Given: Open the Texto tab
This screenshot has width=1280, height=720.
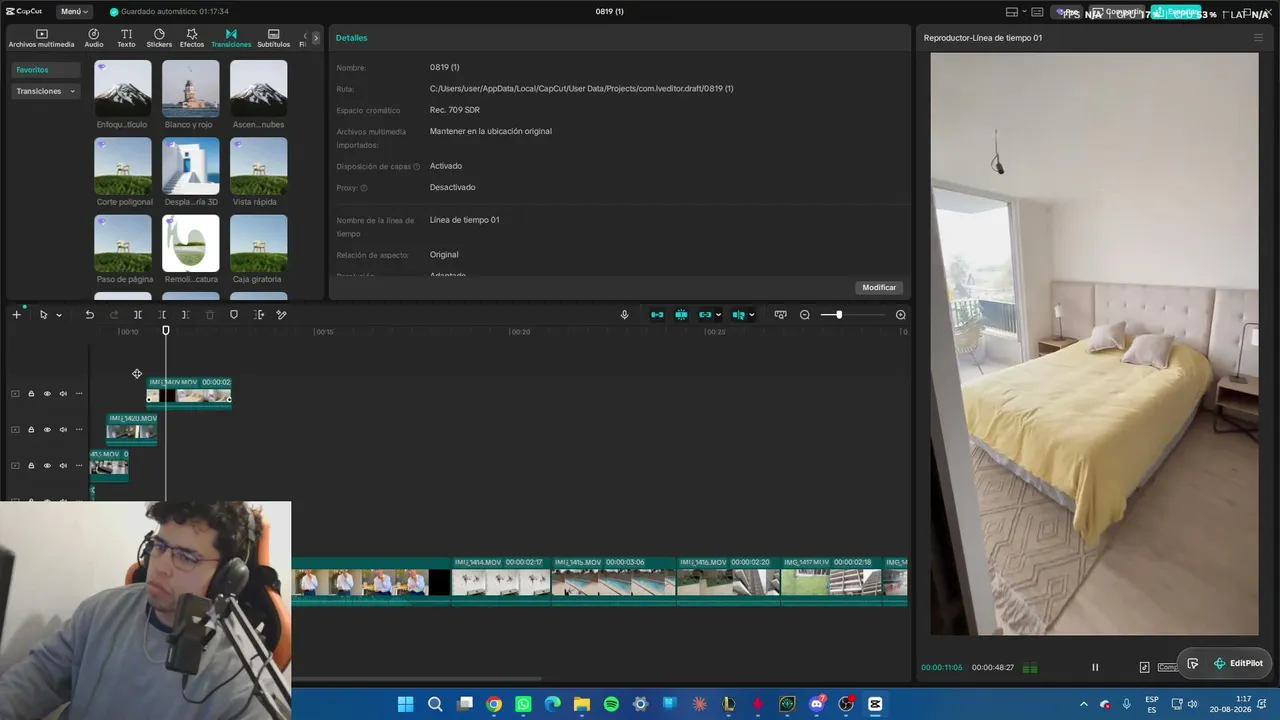Looking at the screenshot, I should [126, 38].
